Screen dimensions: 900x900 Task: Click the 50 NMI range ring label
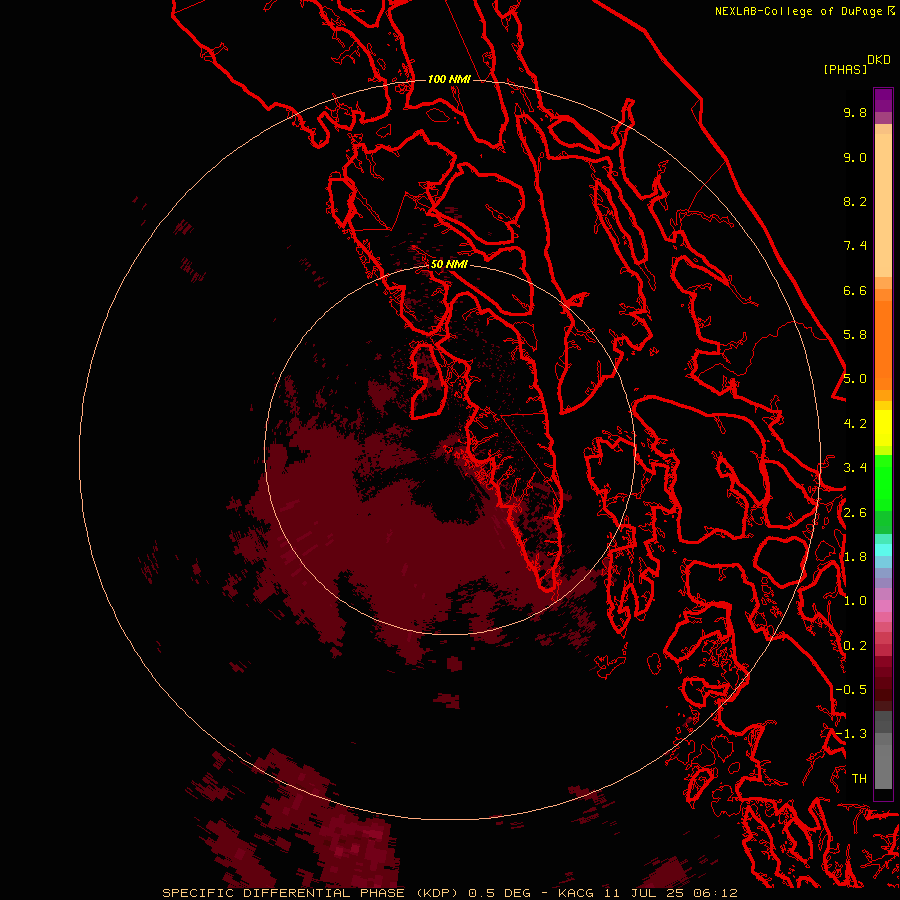point(449,264)
